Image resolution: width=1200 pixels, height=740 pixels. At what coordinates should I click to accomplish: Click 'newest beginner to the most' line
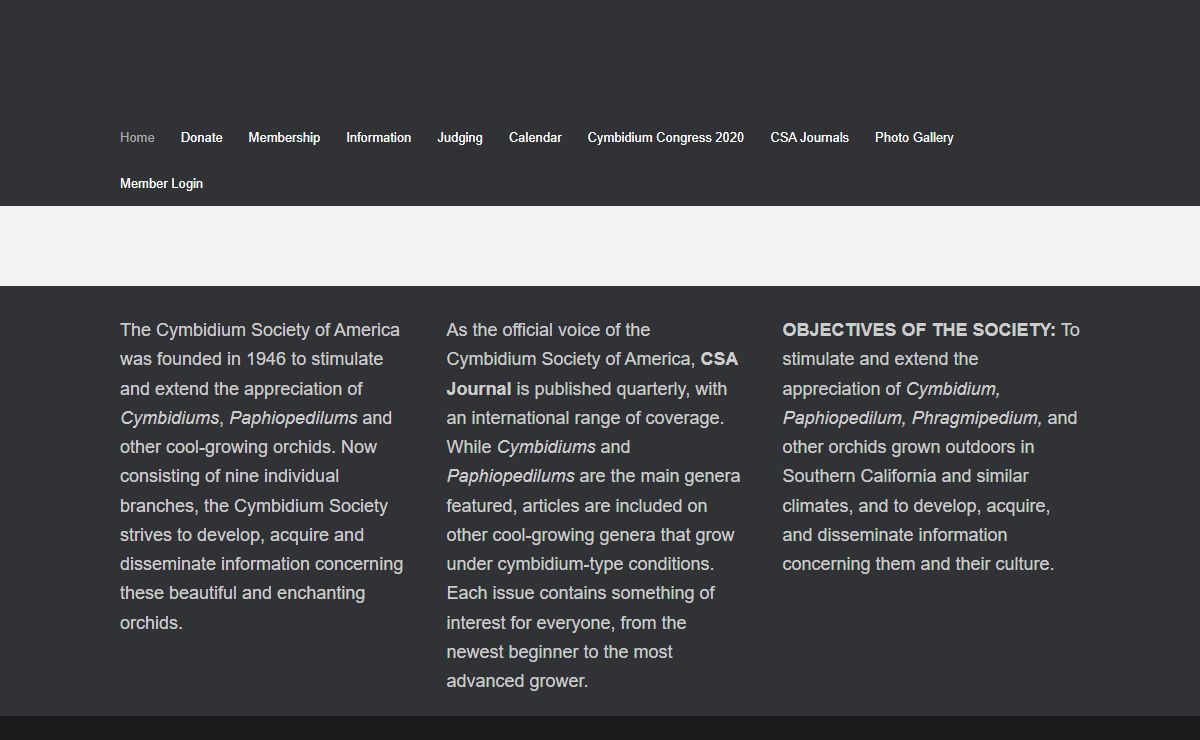pyautogui.click(x=559, y=652)
